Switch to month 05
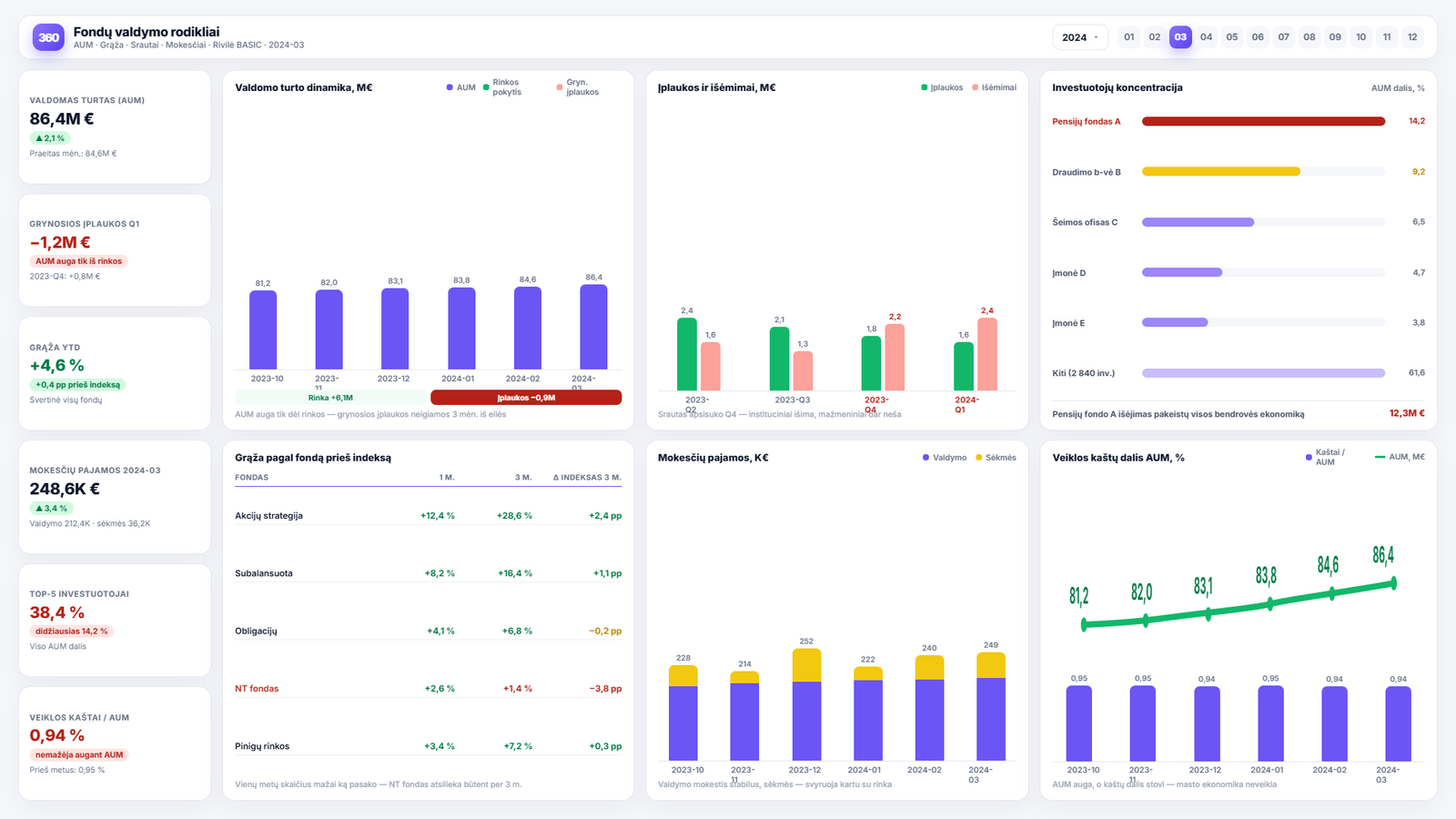 (1232, 37)
